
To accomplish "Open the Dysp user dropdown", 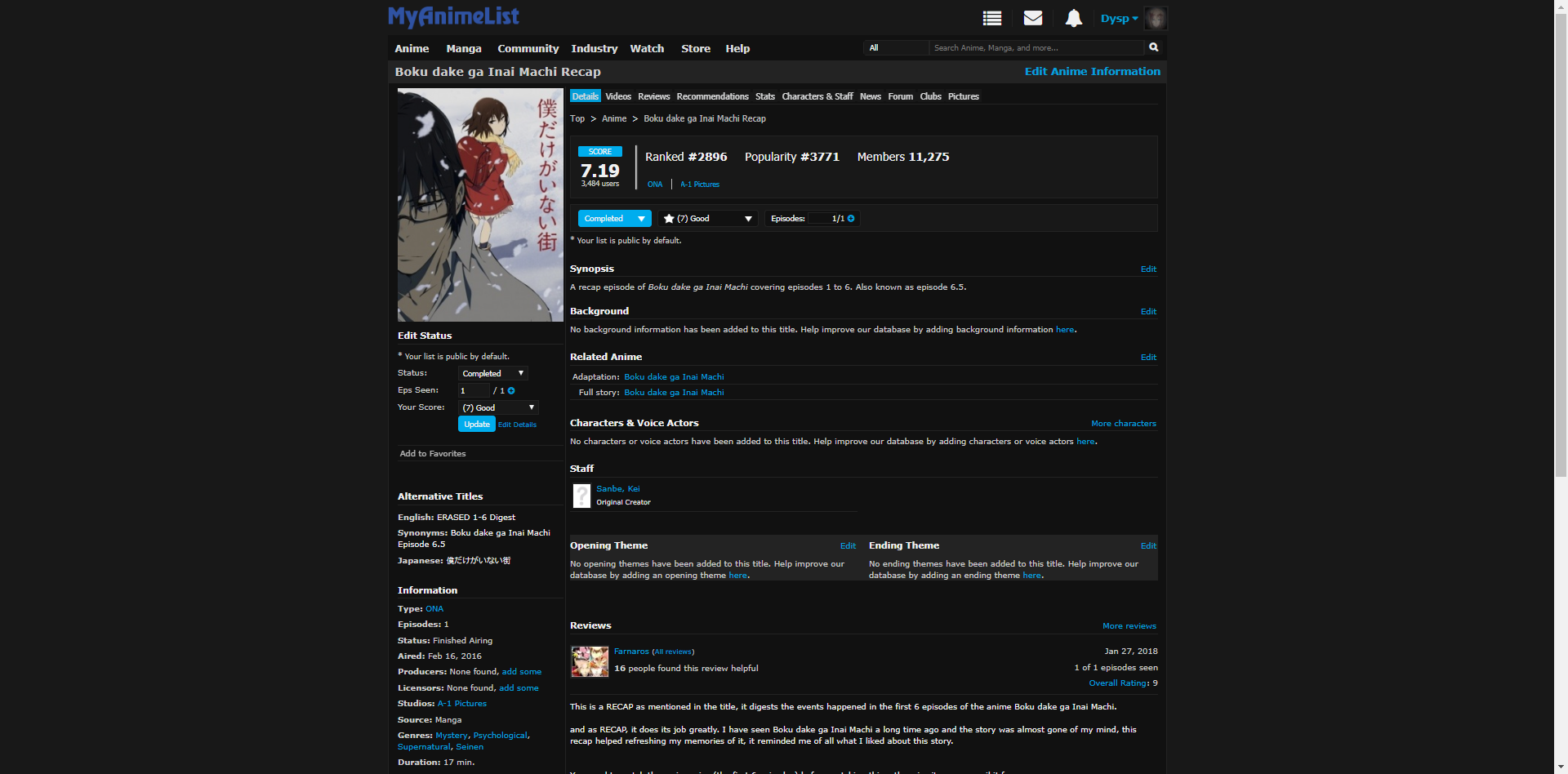I will [1119, 18].
